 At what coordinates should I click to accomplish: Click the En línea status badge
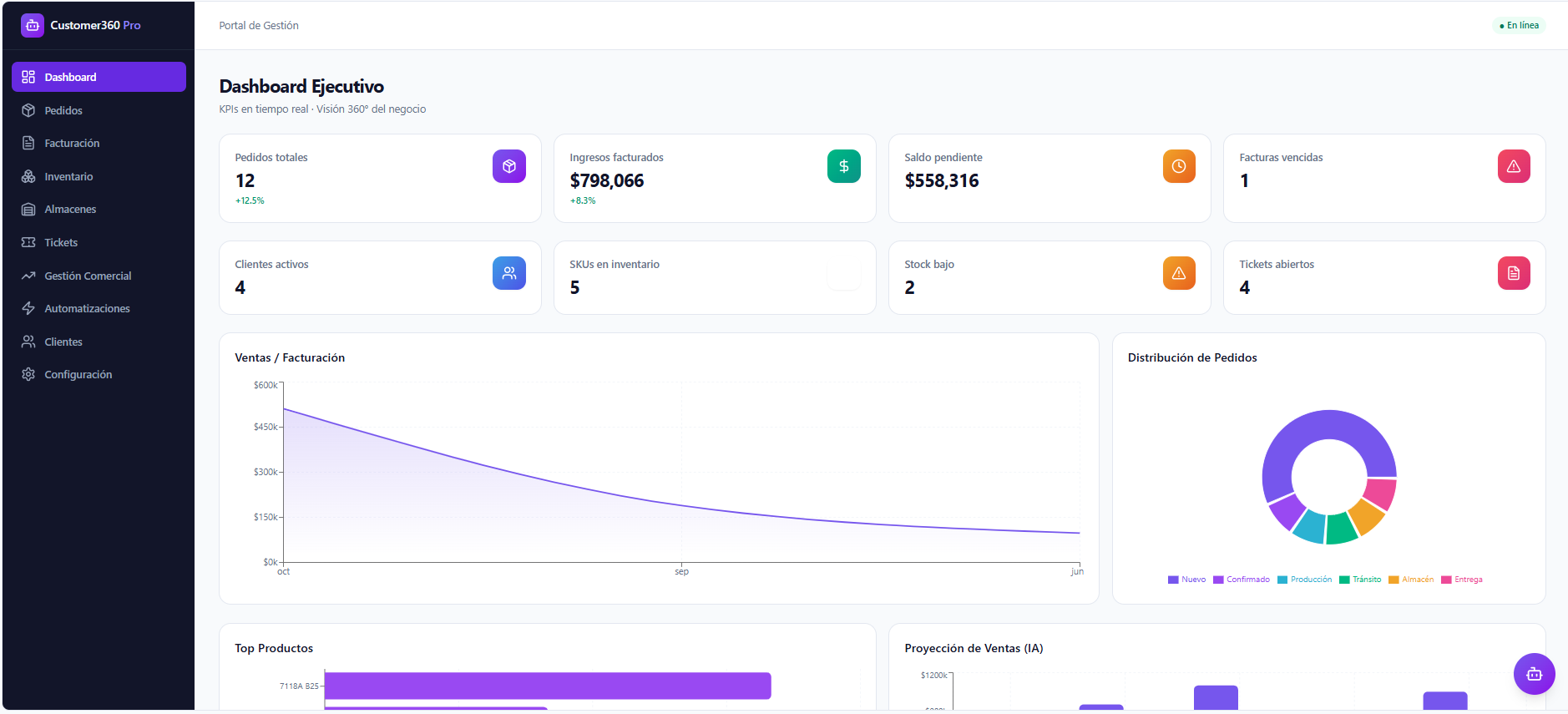point(1519,25)
